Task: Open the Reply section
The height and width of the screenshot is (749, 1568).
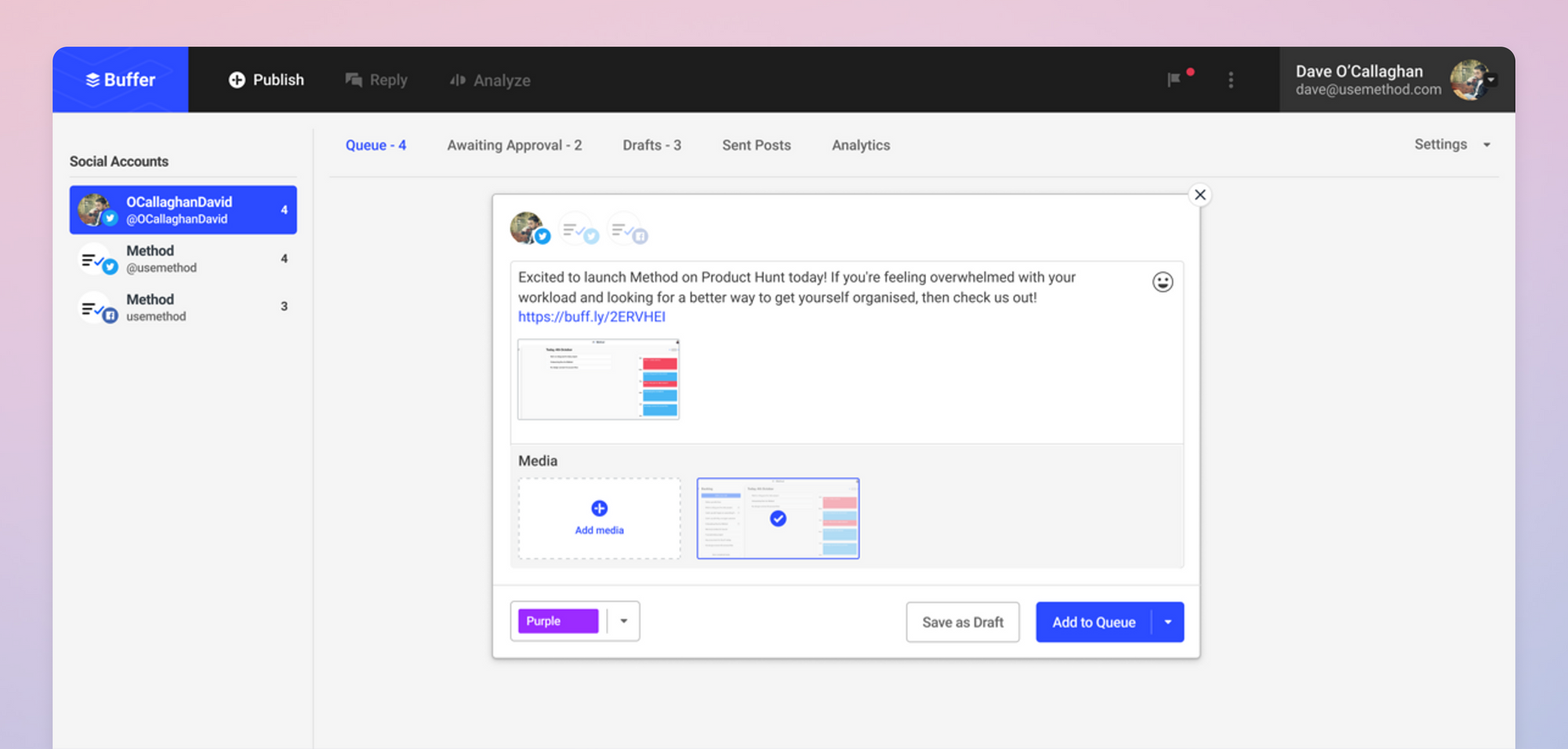Action: (x=376, y=80)
